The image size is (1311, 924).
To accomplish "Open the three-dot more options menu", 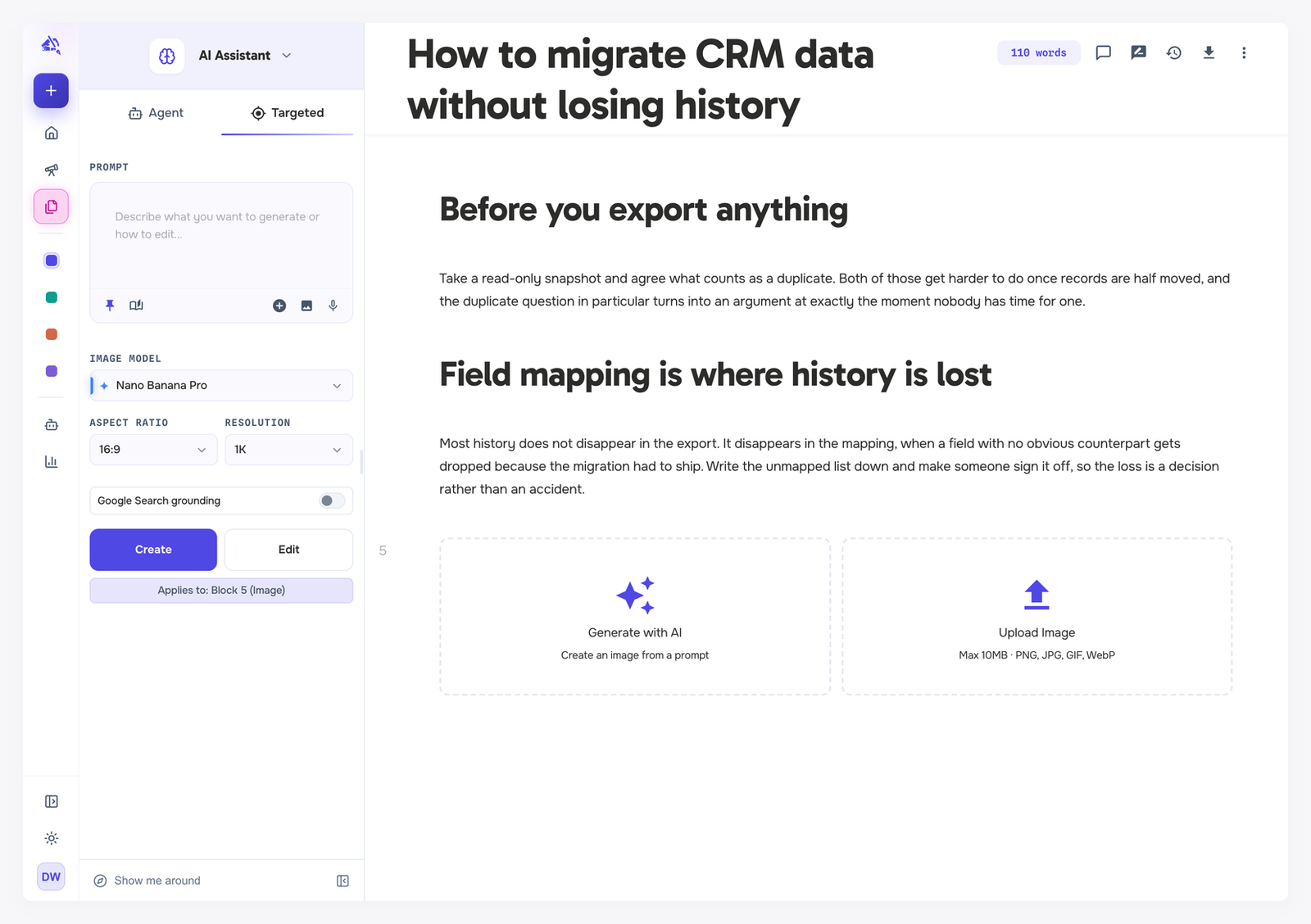I will (1244, 52).
